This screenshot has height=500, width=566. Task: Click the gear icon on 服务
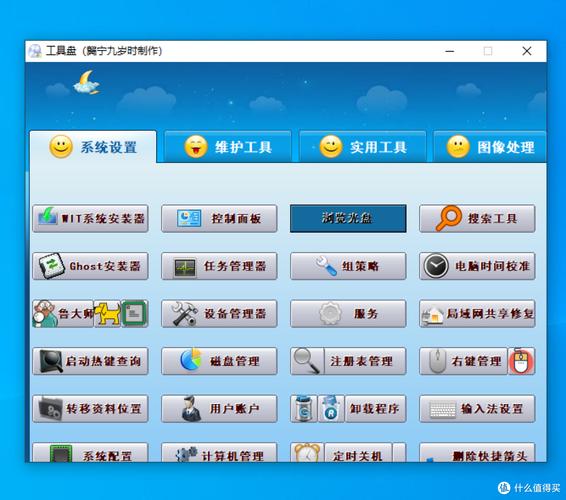point(330,313)
